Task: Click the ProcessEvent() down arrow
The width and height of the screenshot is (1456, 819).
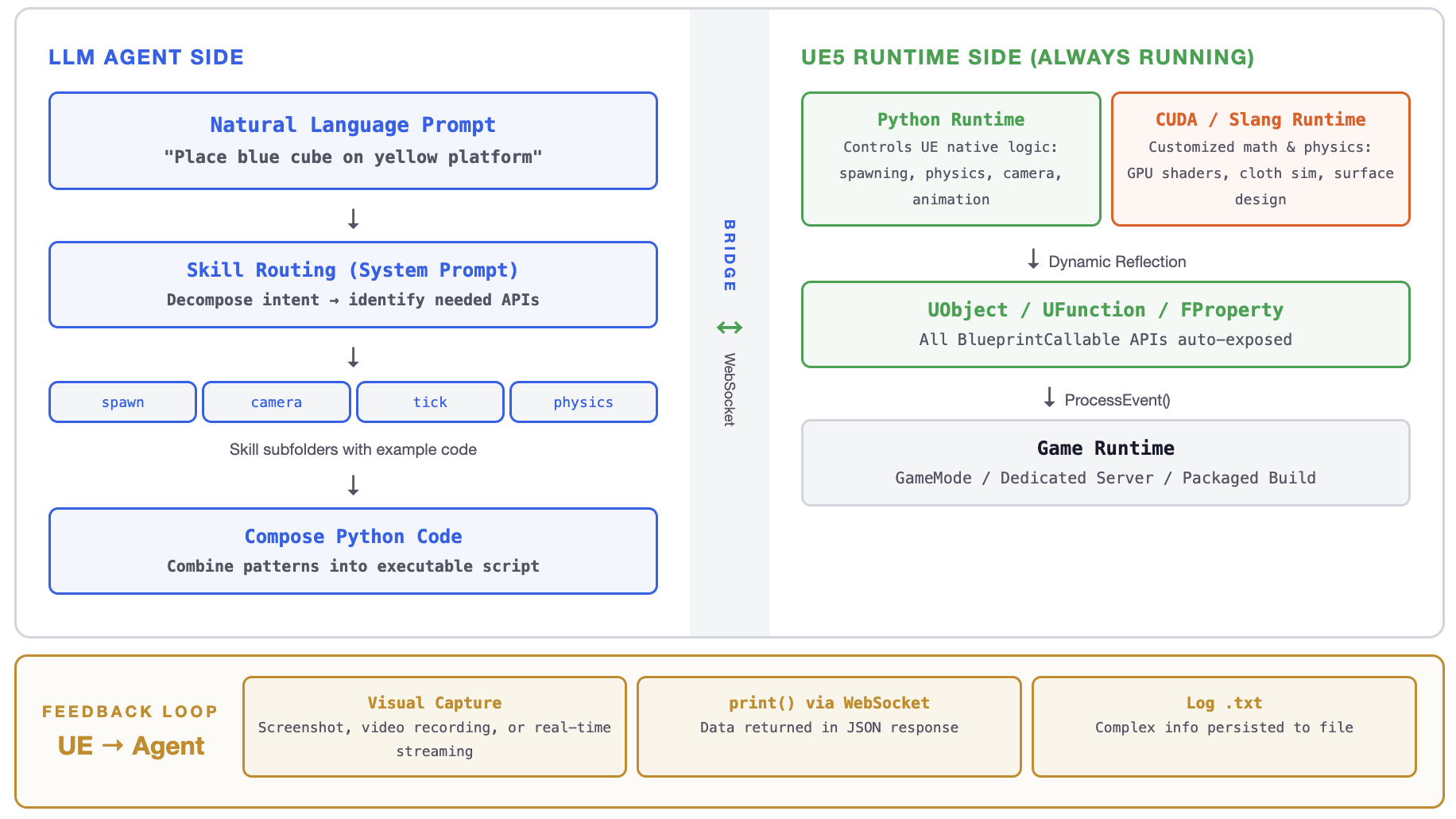Action: pos(1049,398)
